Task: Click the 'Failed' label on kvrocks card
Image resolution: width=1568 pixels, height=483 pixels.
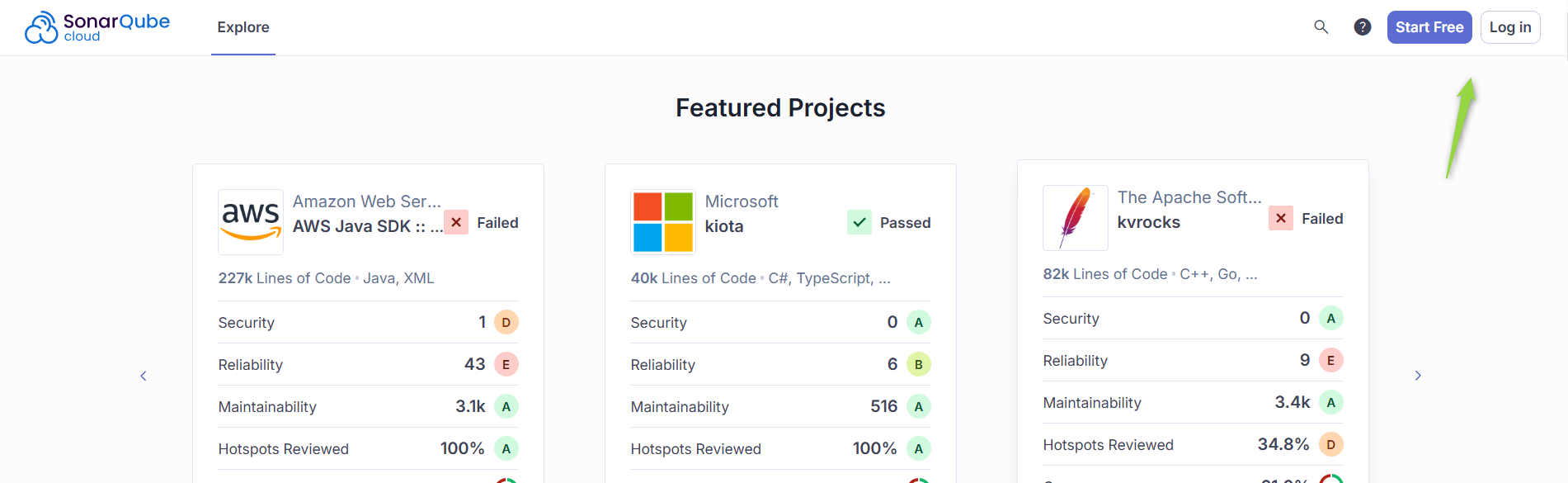Action: tap(1322, 219)
